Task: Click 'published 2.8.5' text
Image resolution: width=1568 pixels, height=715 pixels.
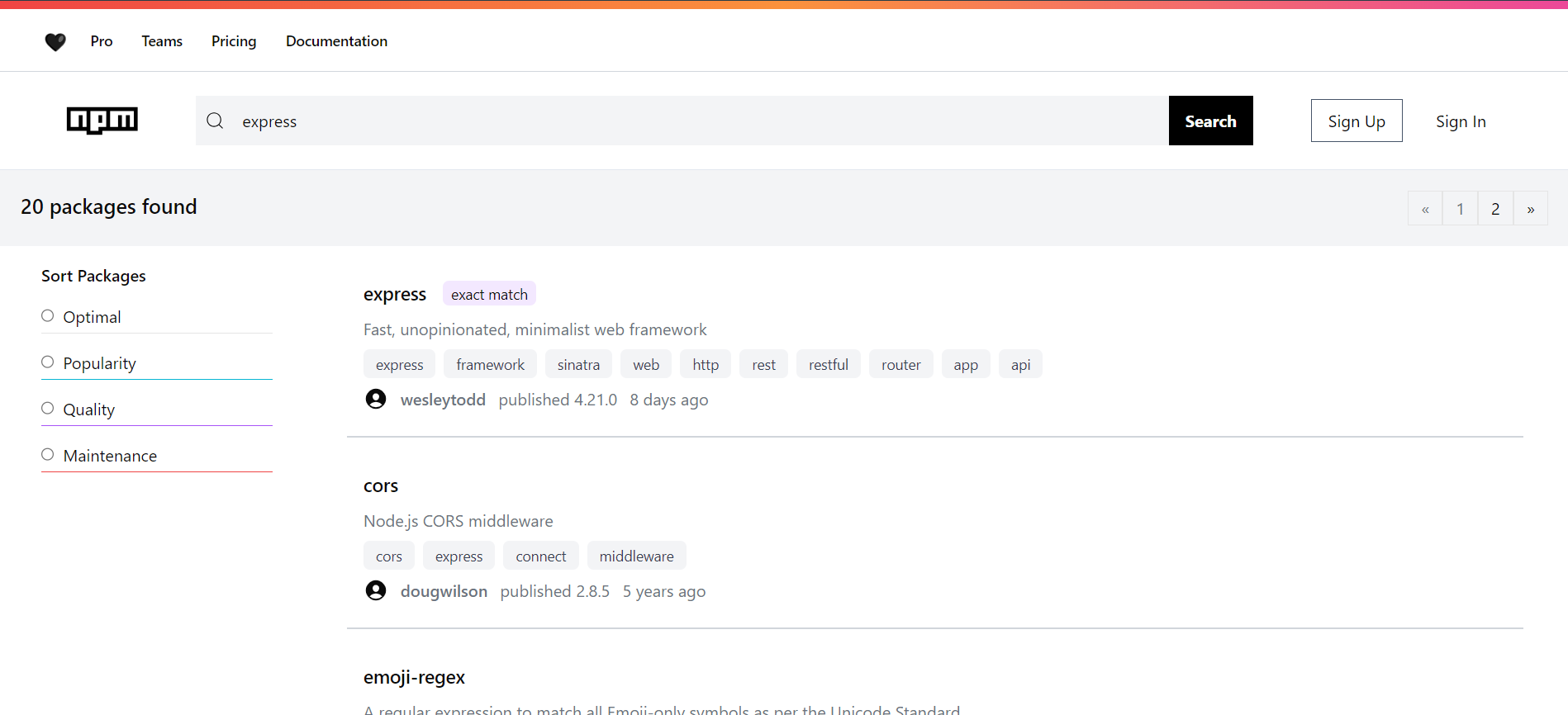Action: click(555, 591)
